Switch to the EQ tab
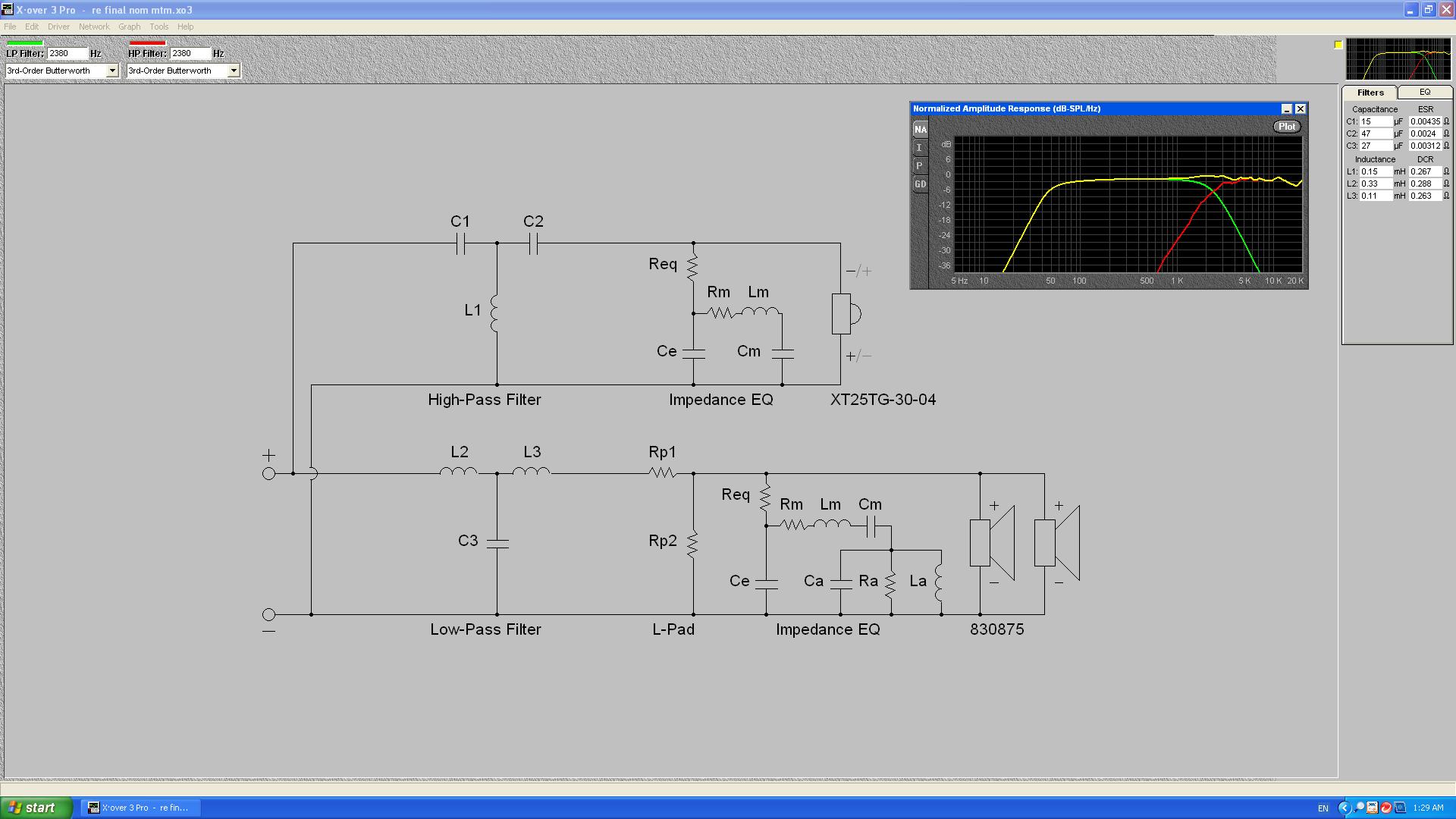This screenshot has width=1456, height=819. [x=1425, y=92]
